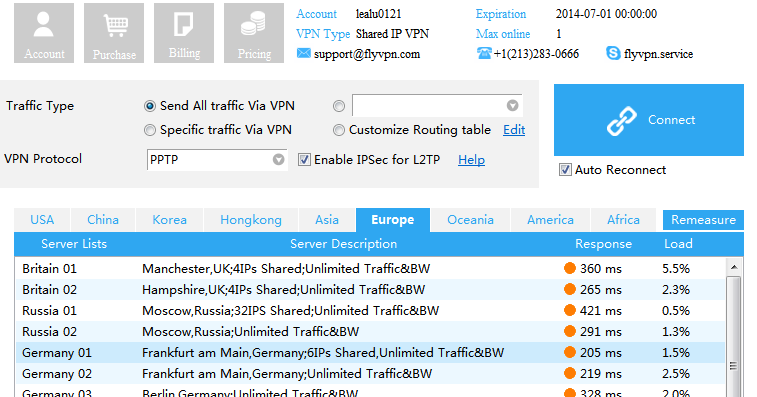
Task: Sort by Response column header
Action: (603, 244)
